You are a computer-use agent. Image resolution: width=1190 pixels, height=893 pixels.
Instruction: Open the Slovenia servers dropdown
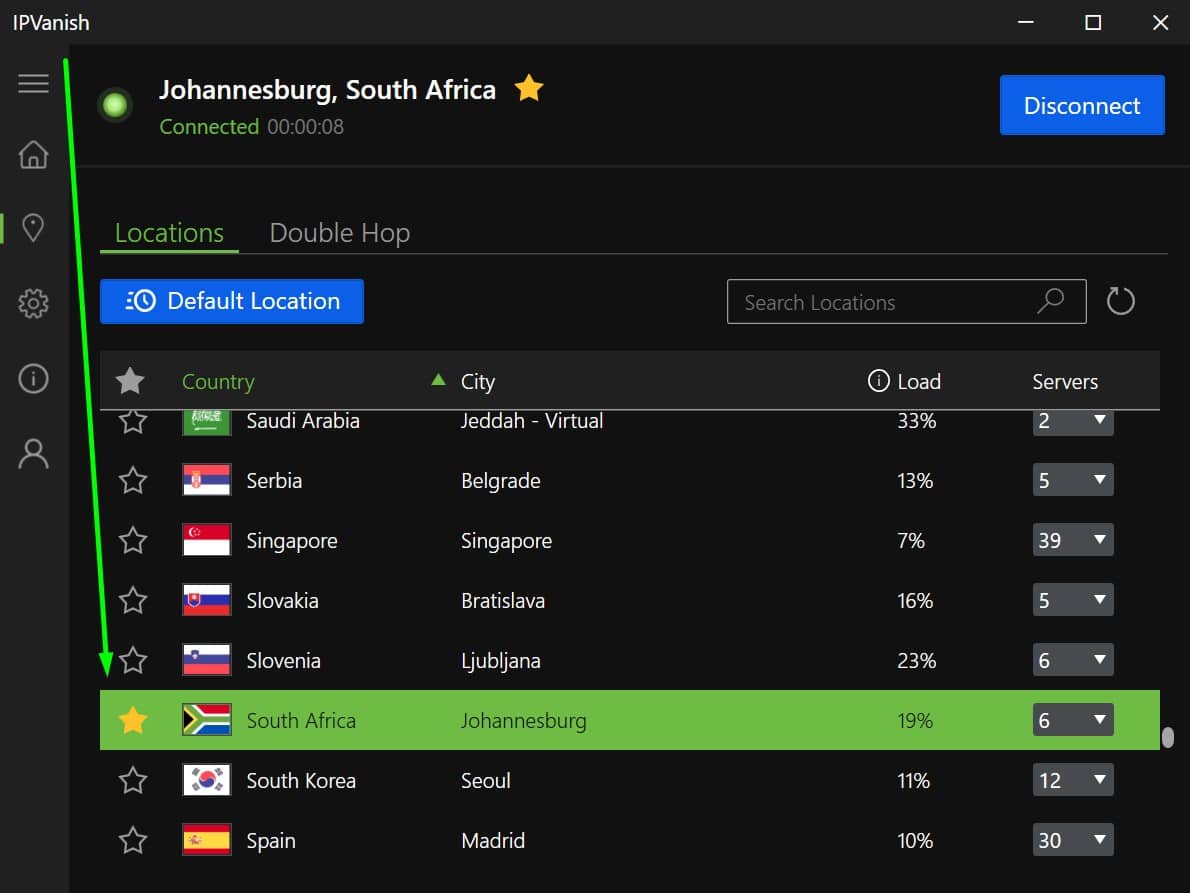tap(1073, 660)
